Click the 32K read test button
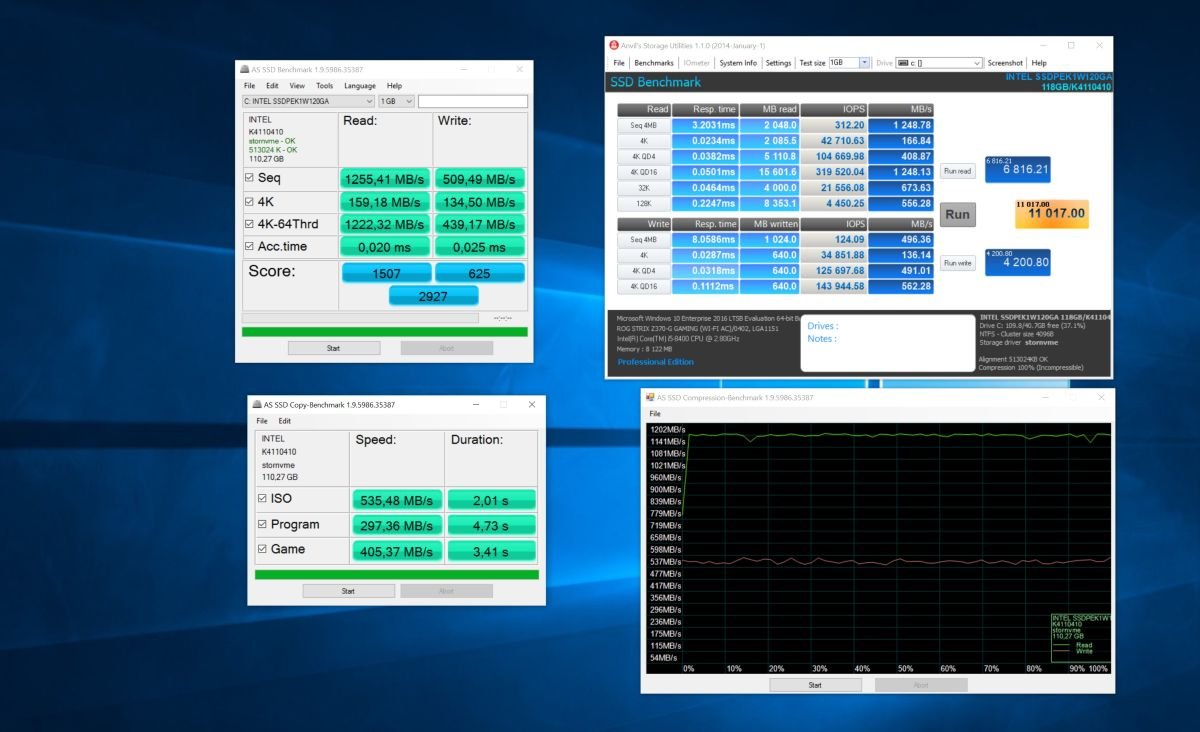1200x732 pixels. (643, 187)
